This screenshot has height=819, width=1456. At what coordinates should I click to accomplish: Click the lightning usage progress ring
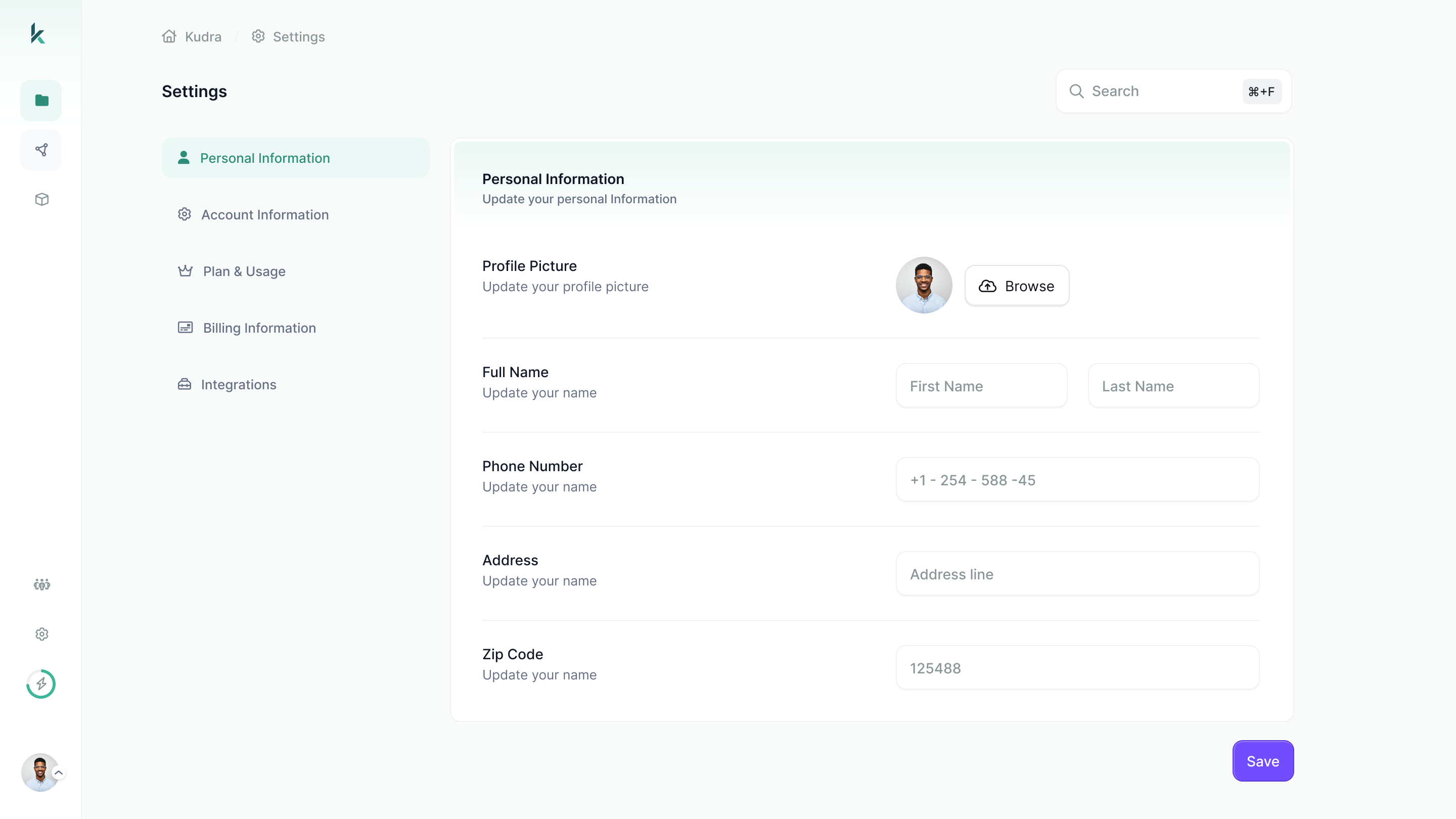(x=41, y=684)
